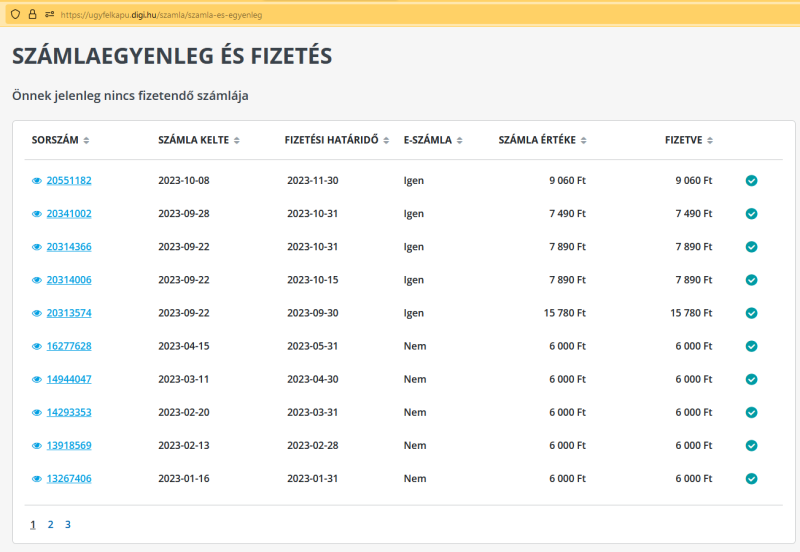
Task: Open invoice number 14944047
Action: click(x=69, y=380)
